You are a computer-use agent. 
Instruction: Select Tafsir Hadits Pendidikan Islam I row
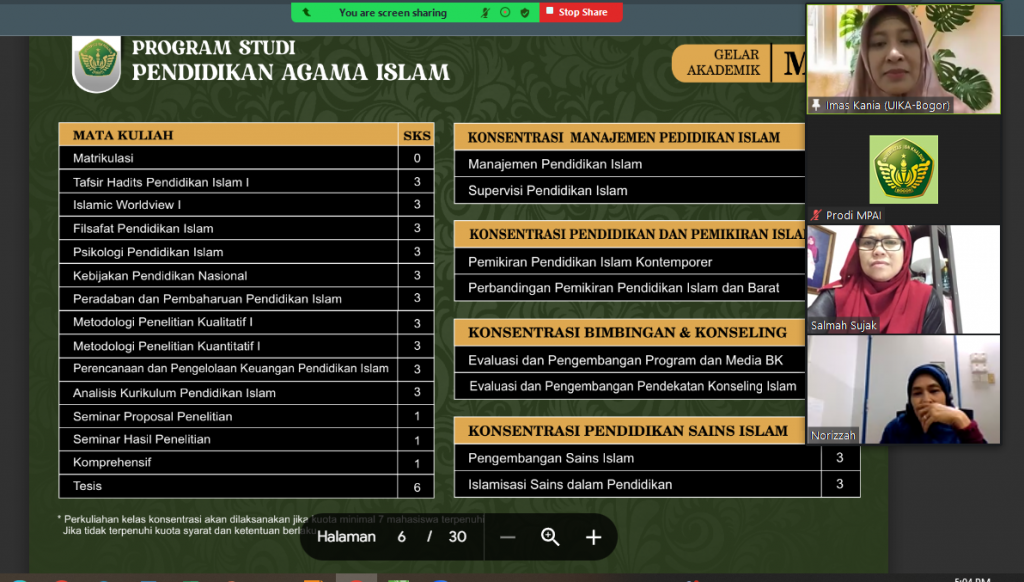[x=246, y=182]
